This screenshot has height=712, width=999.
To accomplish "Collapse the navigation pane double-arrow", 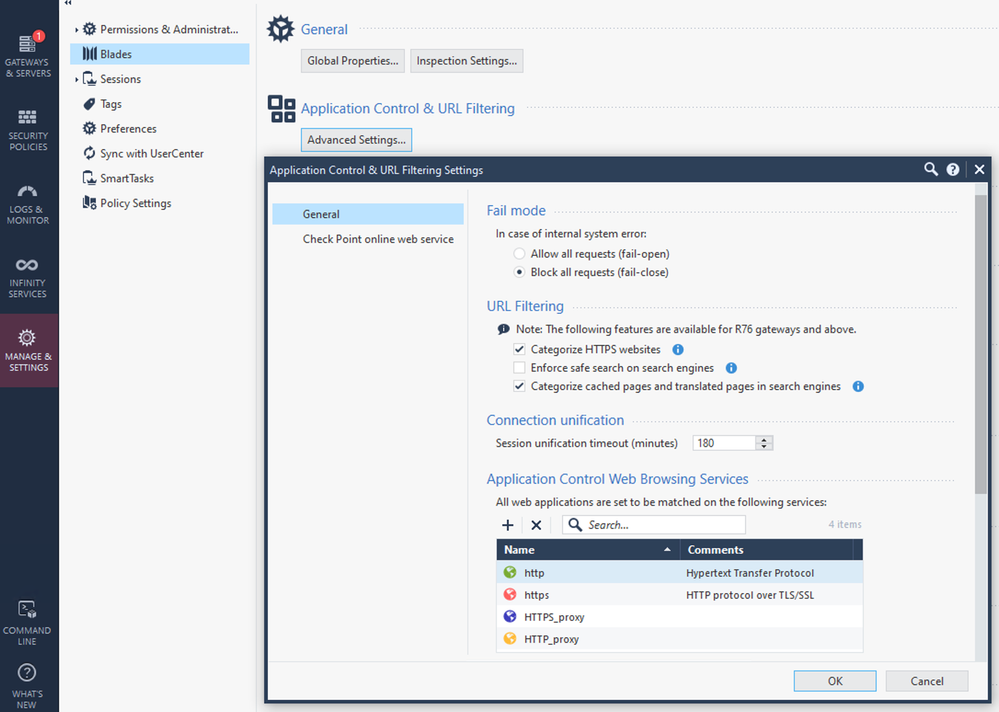I will (68, 3).
